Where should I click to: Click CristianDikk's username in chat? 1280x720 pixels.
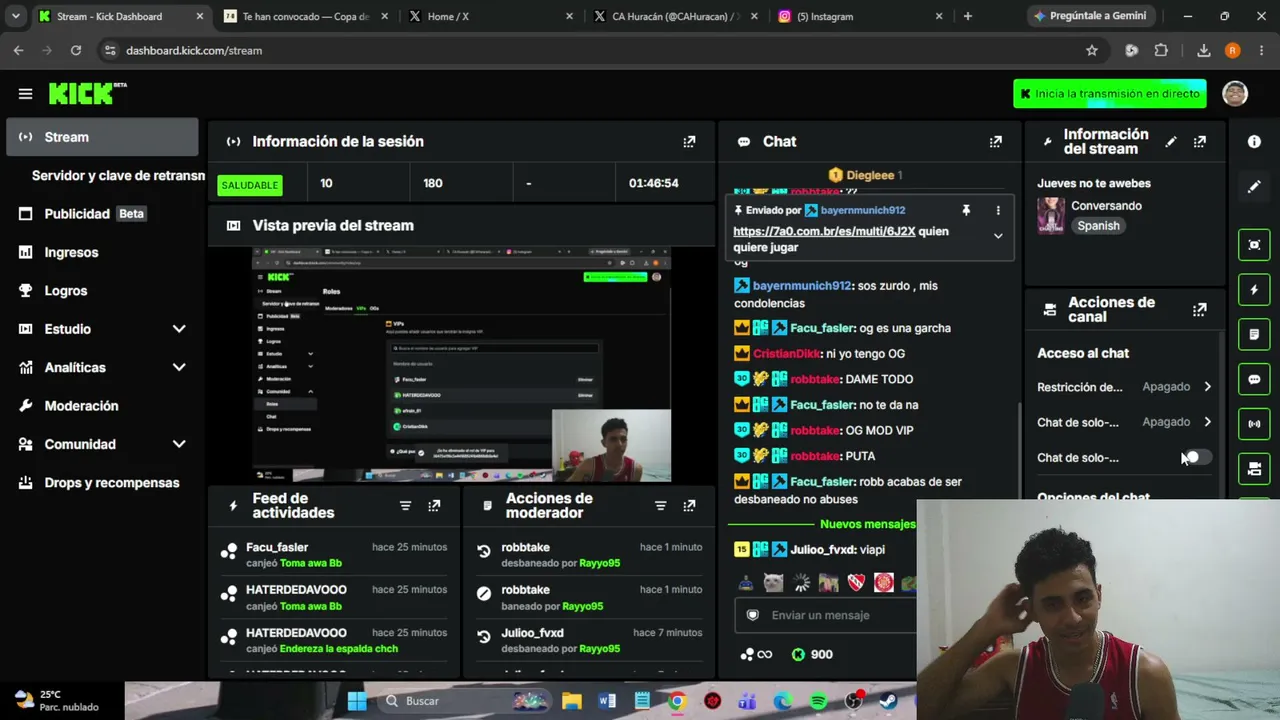coord(786,353)
